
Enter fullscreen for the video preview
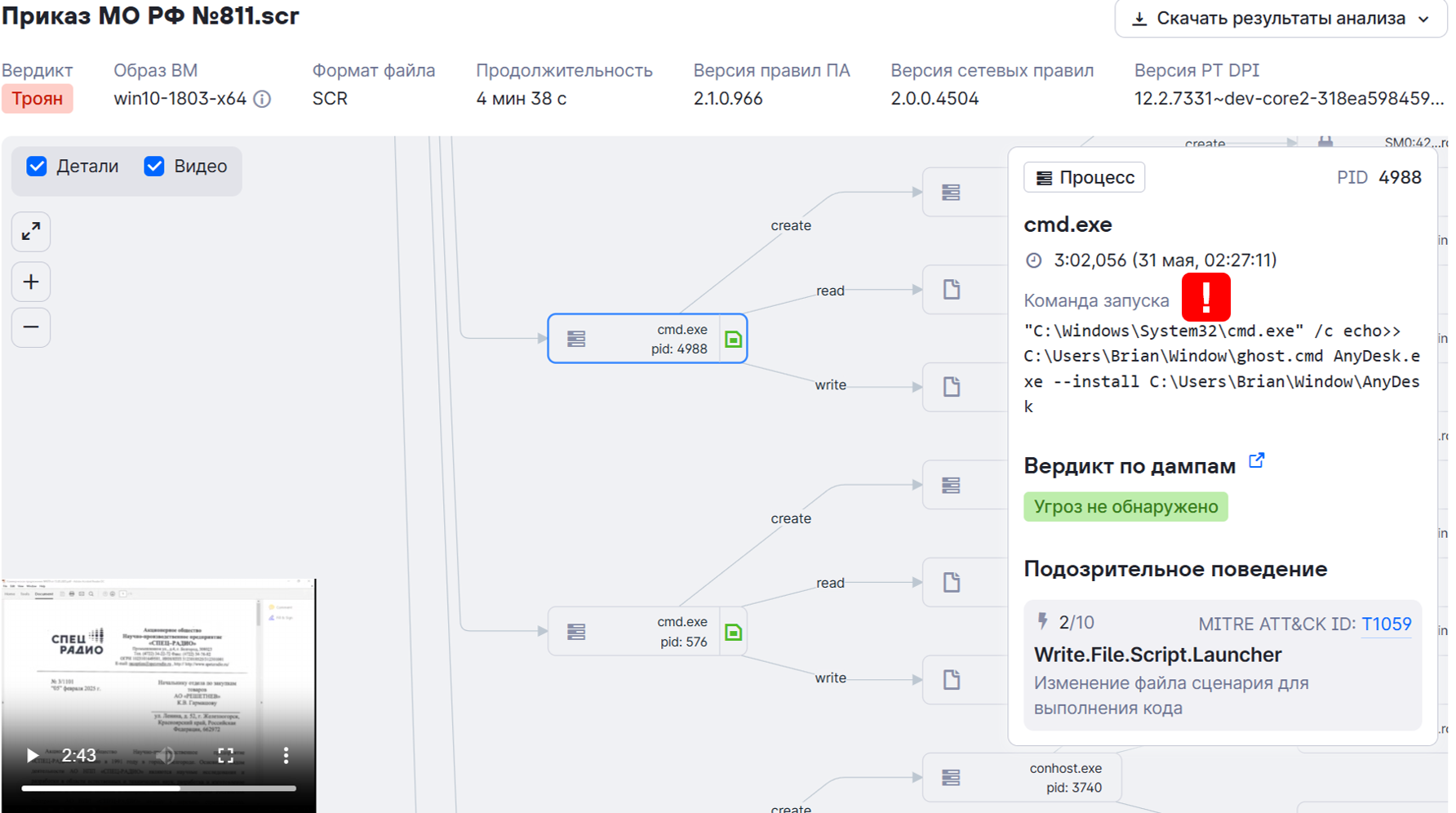[x=225, y=755]
